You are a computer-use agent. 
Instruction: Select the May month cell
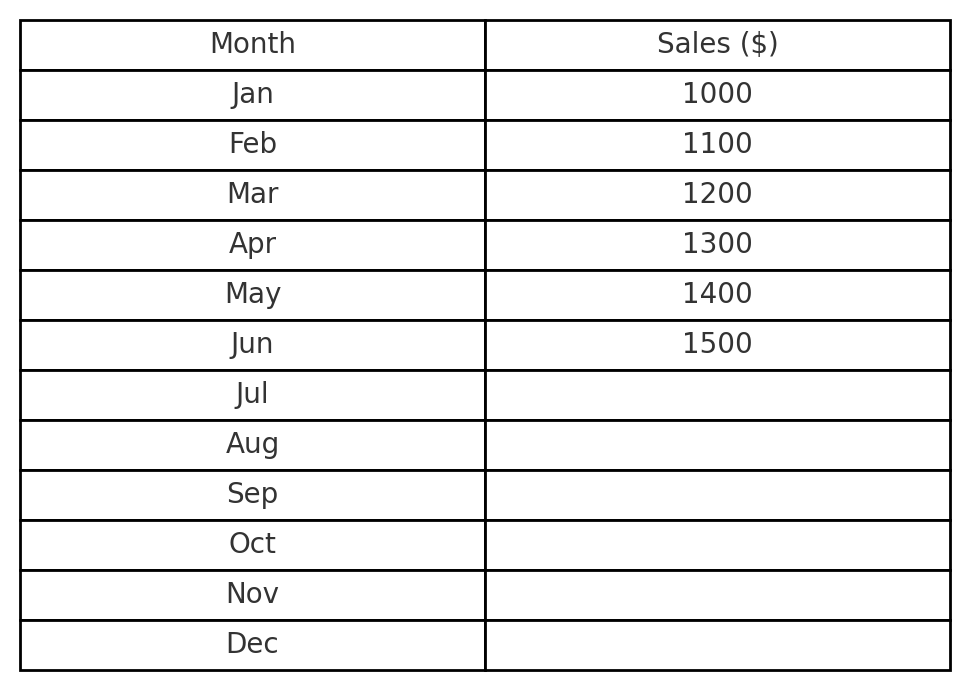pyautogui.click(x=252, y=295)
